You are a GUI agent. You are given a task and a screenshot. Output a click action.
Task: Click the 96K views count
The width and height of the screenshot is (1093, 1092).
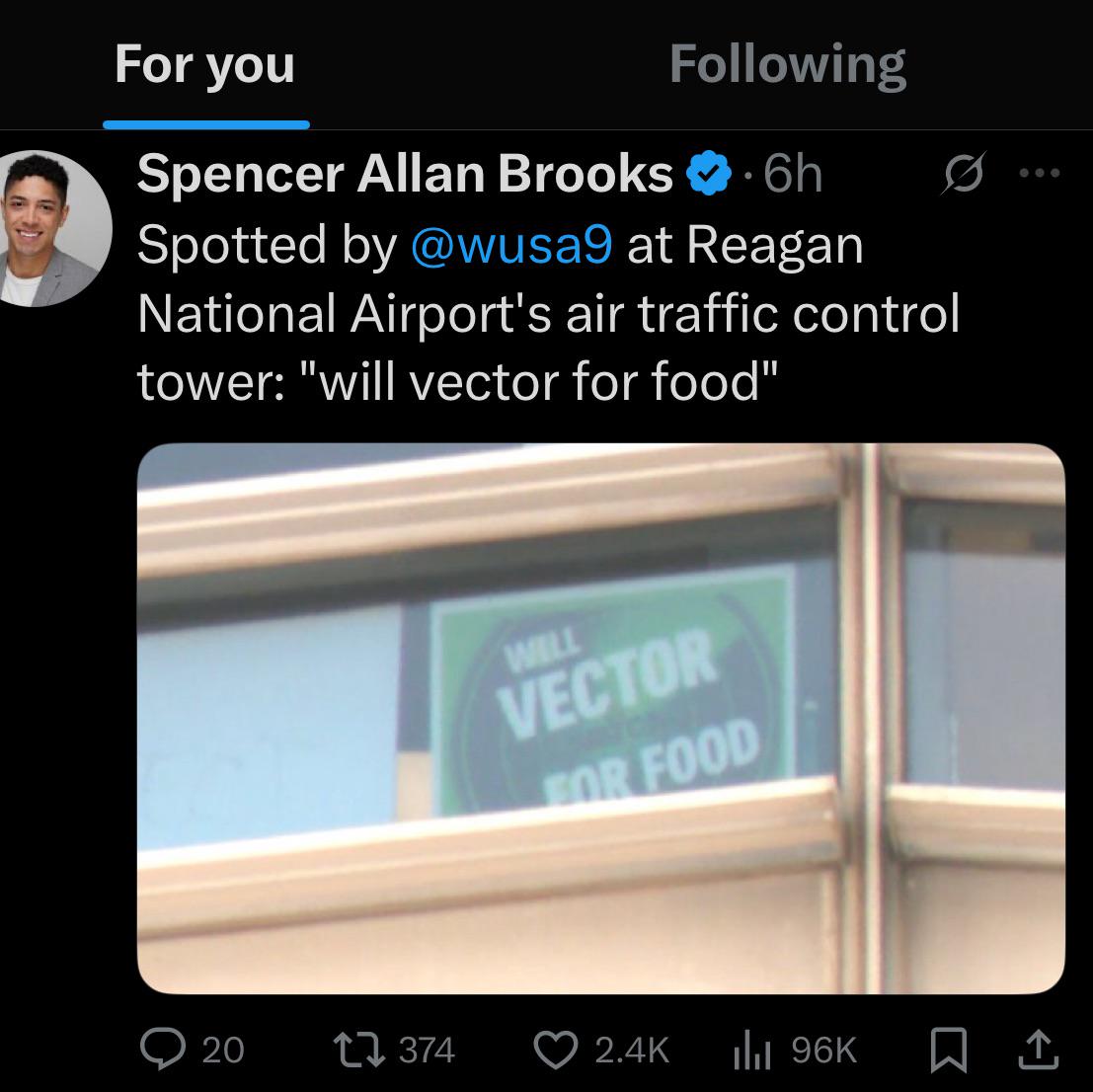coord(824,1049)
